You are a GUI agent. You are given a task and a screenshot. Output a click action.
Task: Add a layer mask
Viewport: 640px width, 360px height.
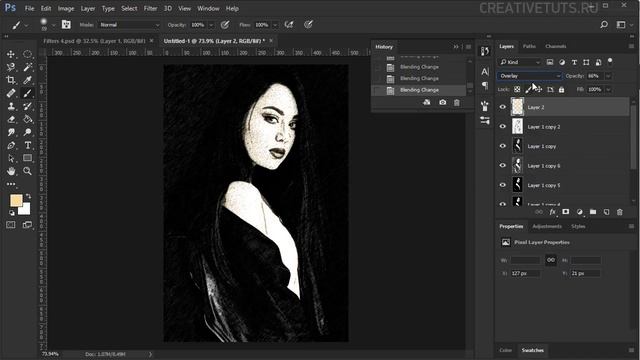565,212
